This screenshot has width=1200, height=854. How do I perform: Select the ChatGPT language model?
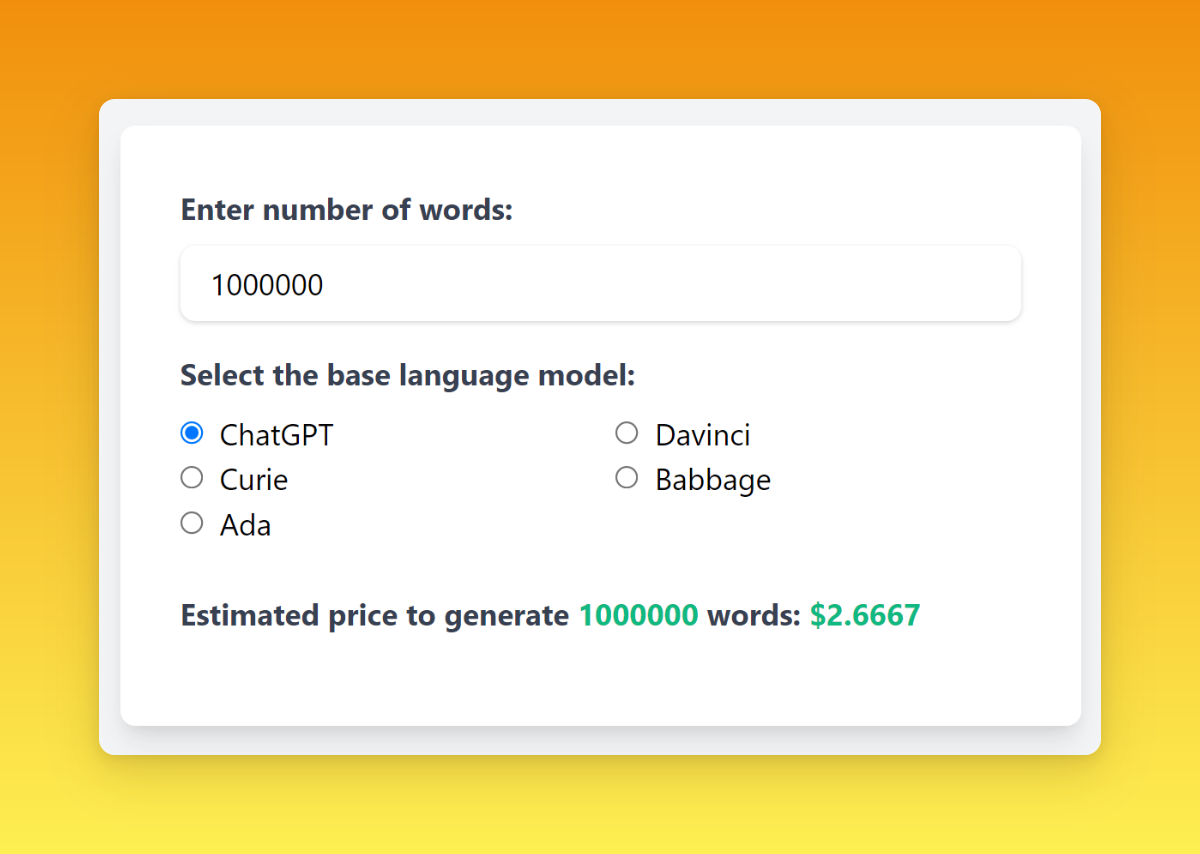(x=191, y=432)
